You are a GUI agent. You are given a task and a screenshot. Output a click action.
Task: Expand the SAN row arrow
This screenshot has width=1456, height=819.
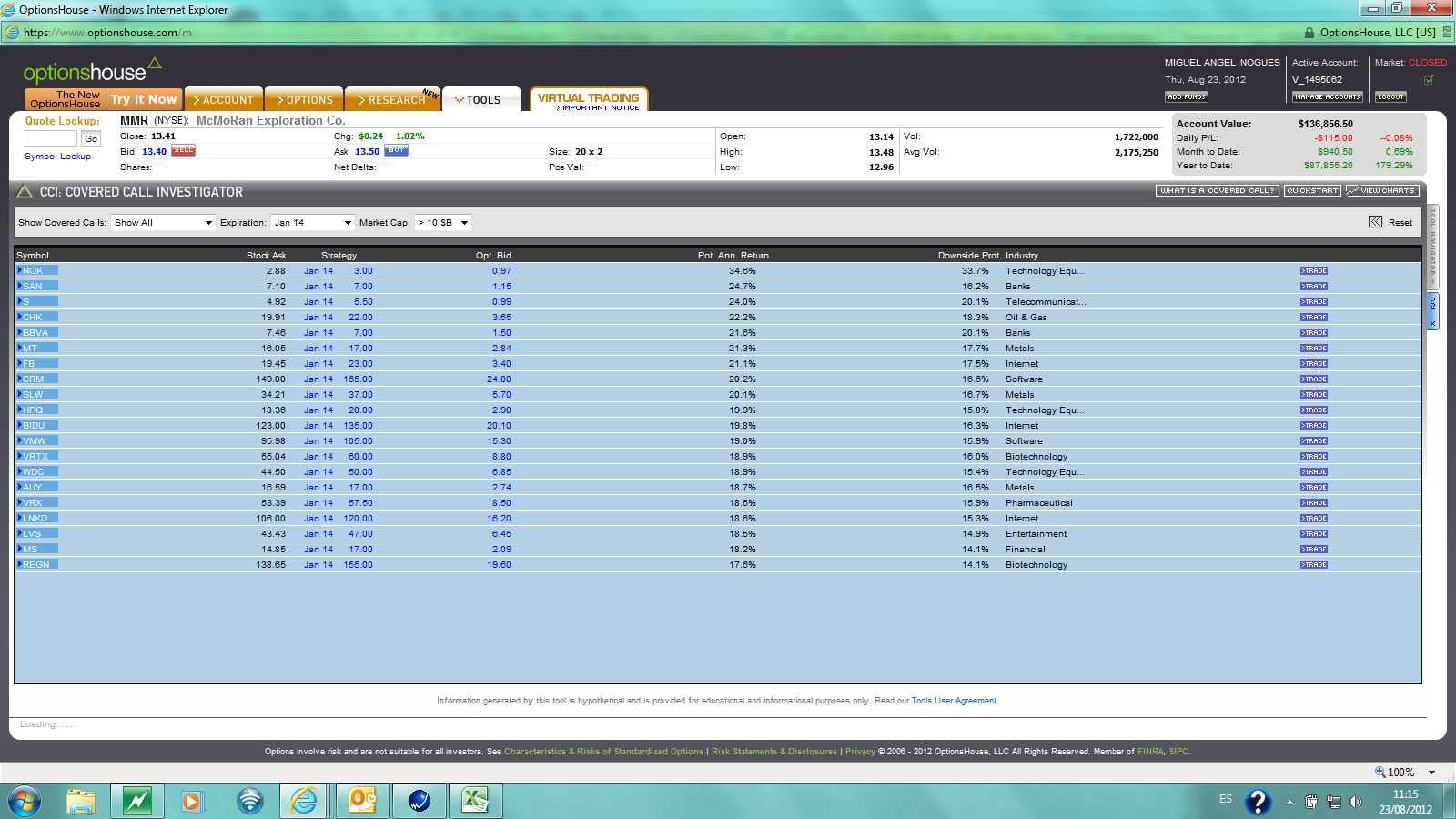coord(19,286)
